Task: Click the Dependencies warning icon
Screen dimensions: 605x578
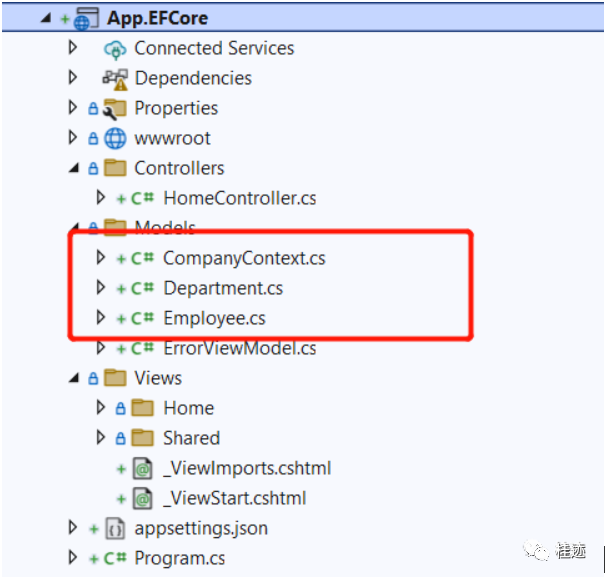Action: (x=115, y=79)
